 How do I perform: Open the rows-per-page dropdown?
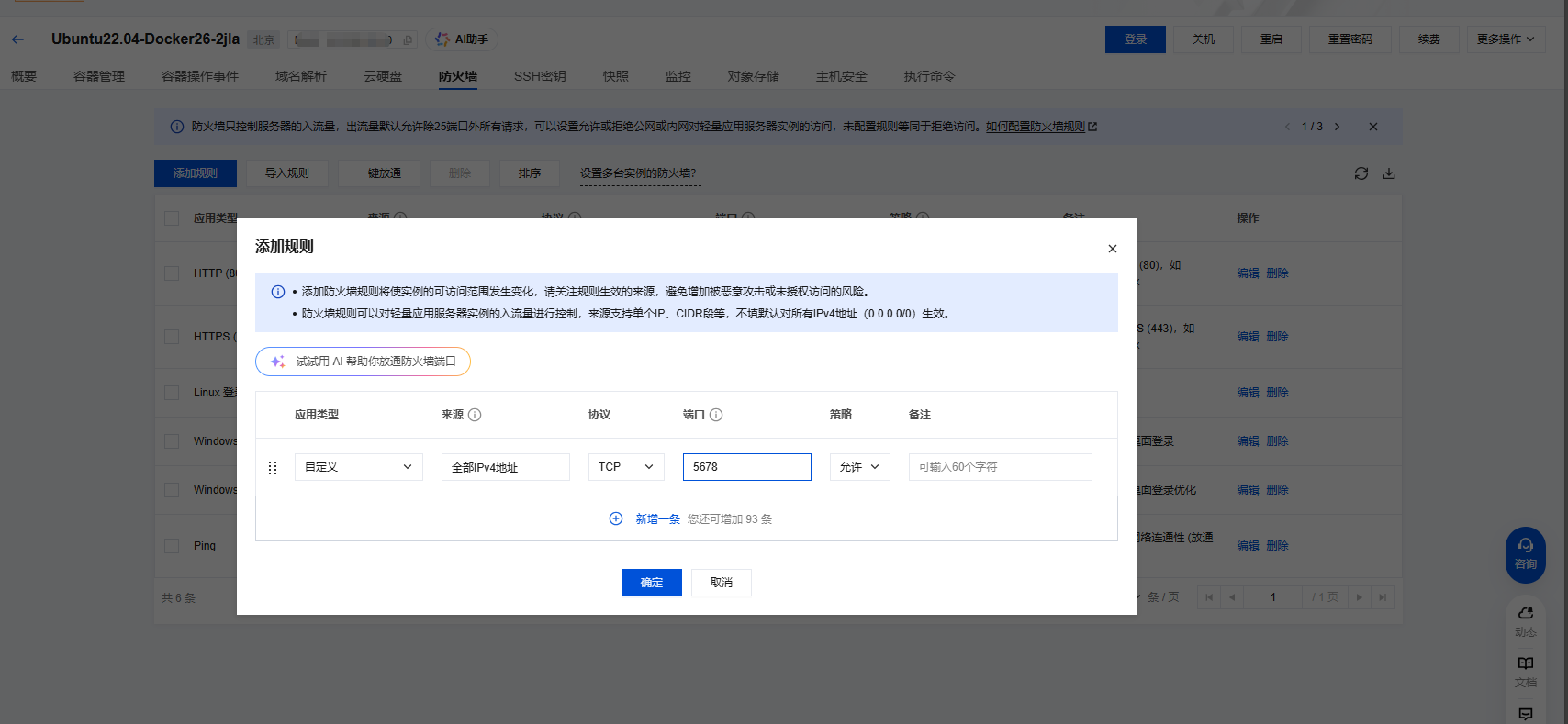tap(1138, 597)
